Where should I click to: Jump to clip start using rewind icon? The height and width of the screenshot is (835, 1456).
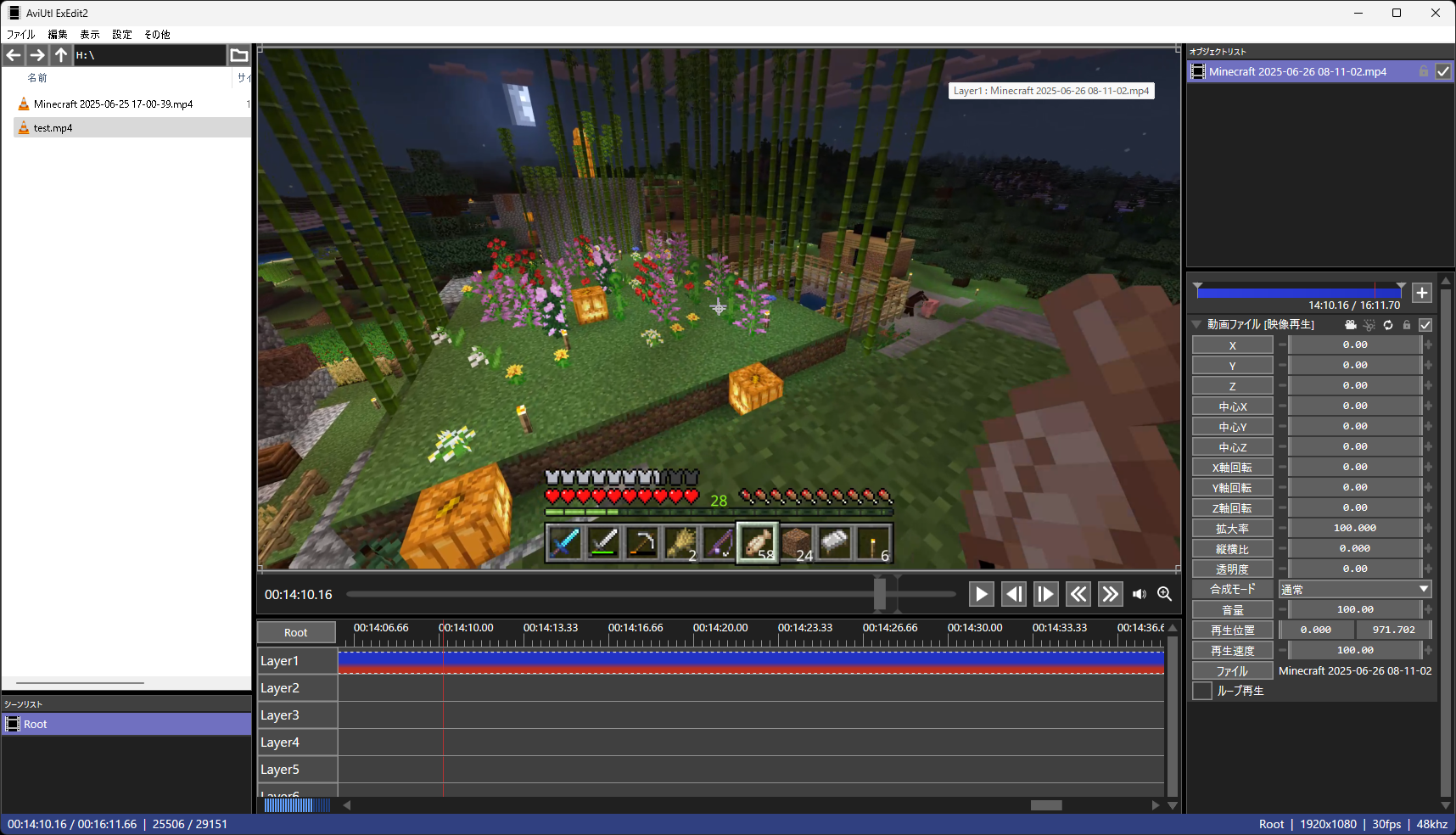point(1078,594)
